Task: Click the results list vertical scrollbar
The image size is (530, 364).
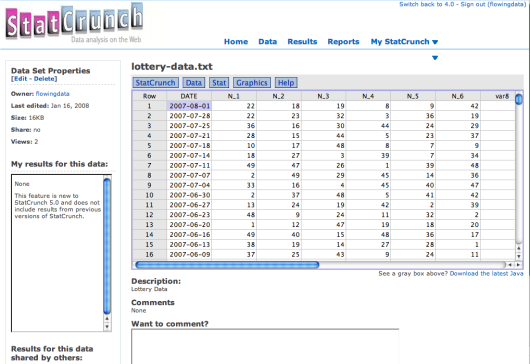Action: point(107,246)
